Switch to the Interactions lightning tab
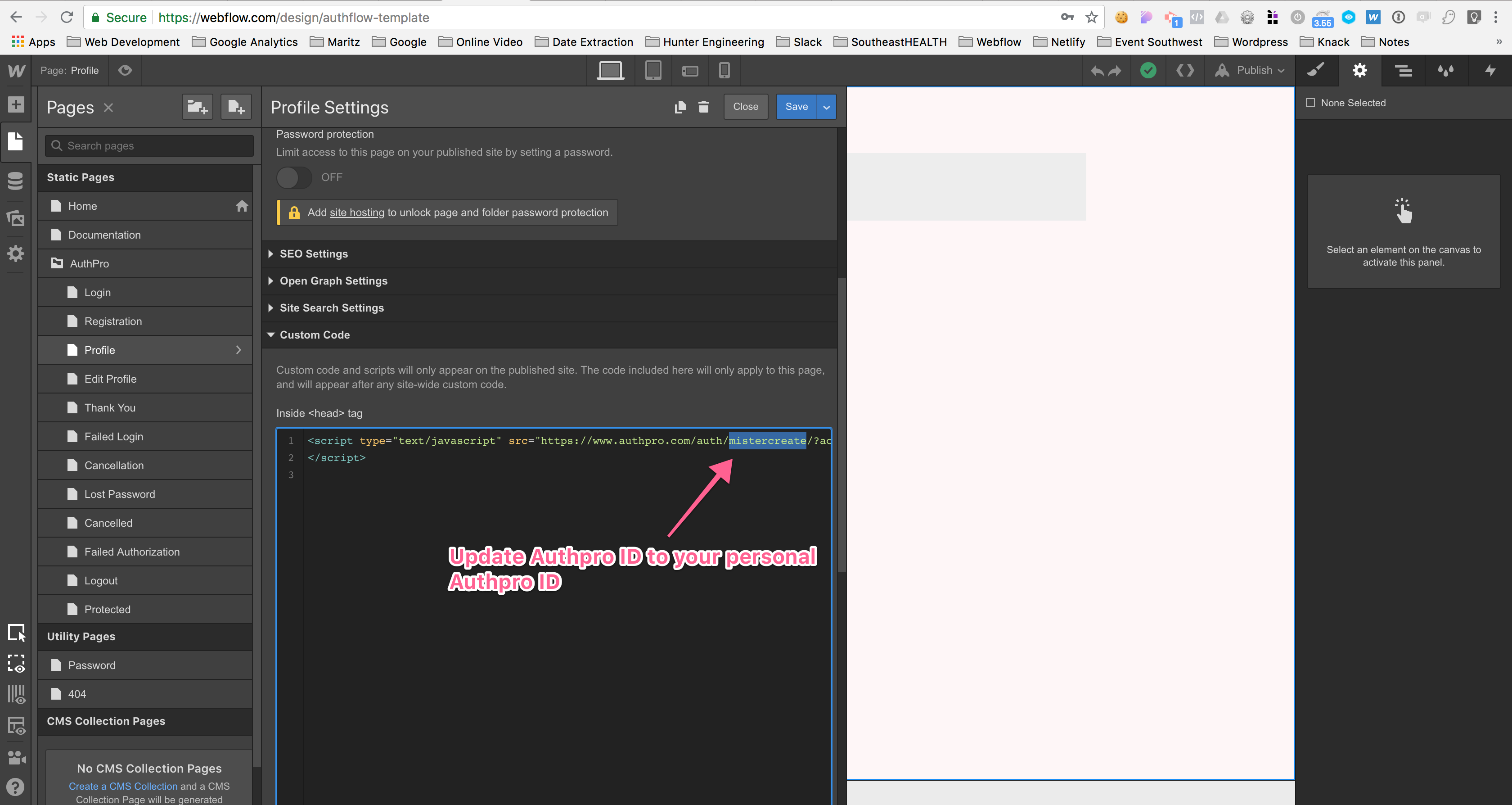The width and height of the screenshot is (1512, 805). click(x=1490, y=70)
